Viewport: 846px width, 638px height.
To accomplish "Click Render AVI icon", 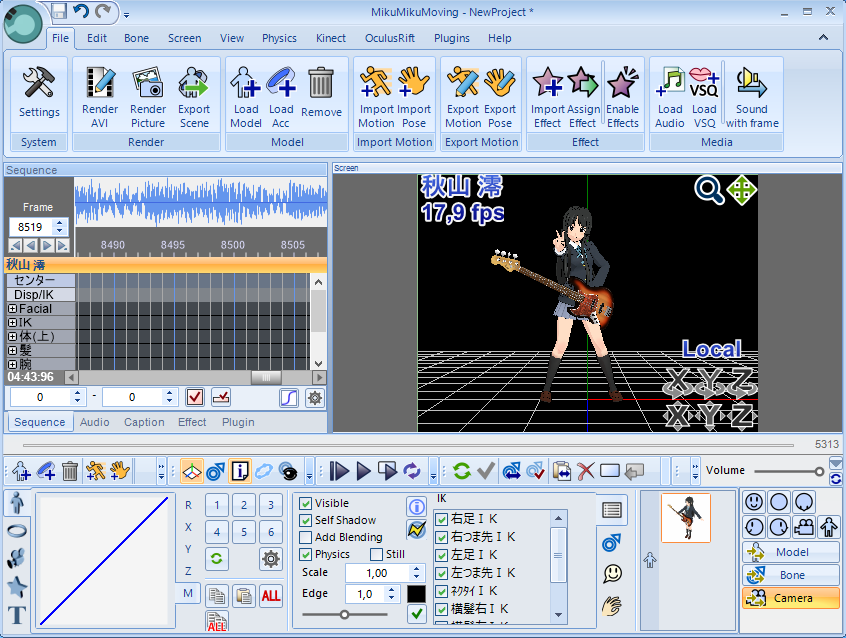I will click(x=100, y=82).
